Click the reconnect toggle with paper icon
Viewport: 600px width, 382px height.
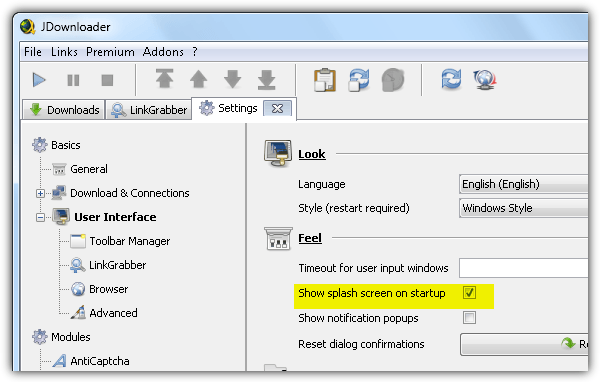coord(359,80)
